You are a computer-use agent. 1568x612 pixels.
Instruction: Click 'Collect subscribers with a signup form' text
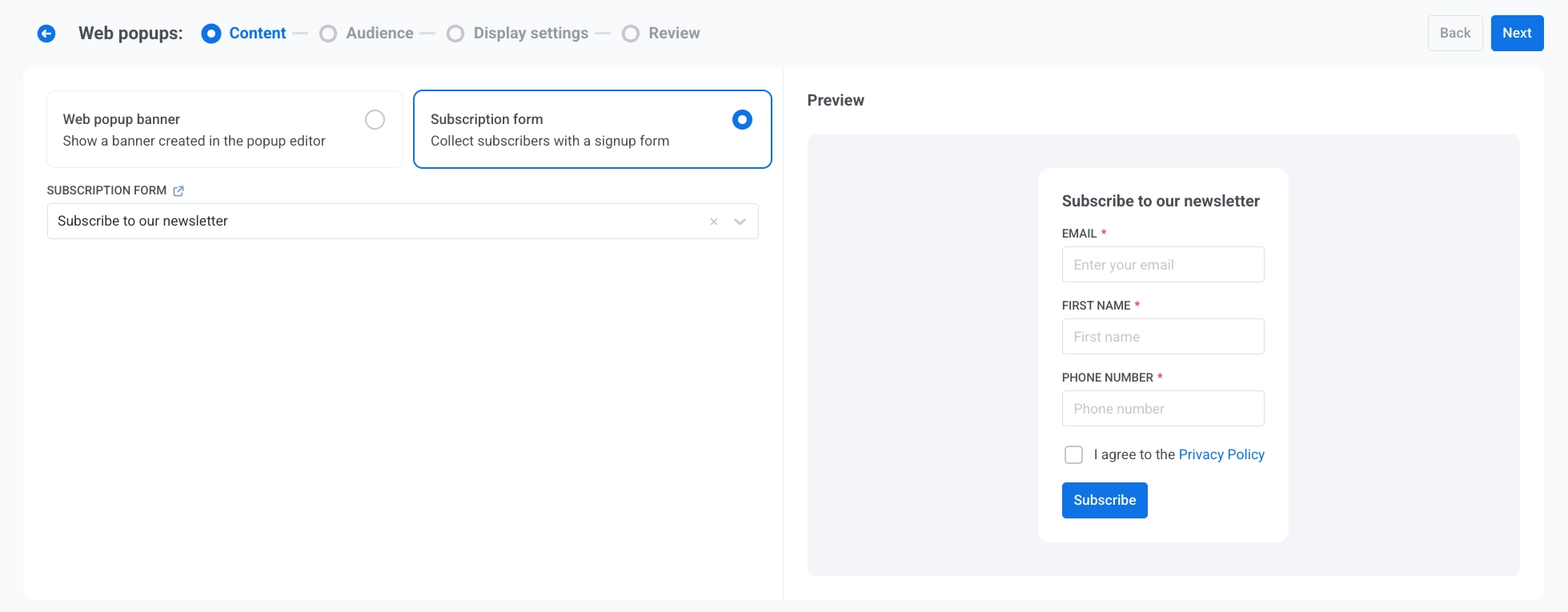[550, 142]
